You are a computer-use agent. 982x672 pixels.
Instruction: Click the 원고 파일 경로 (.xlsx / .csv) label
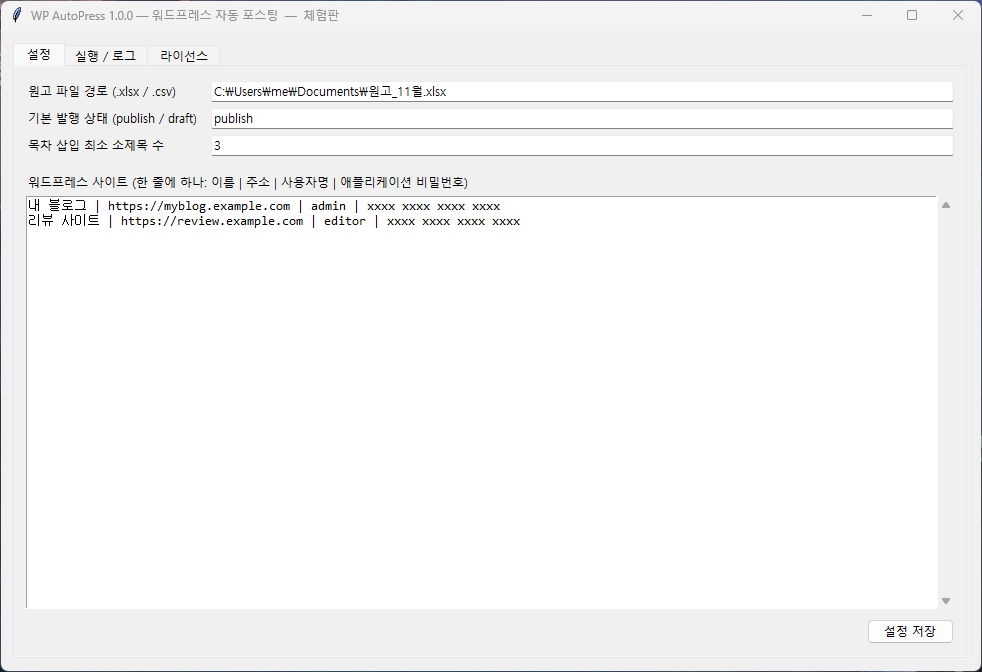102,91
